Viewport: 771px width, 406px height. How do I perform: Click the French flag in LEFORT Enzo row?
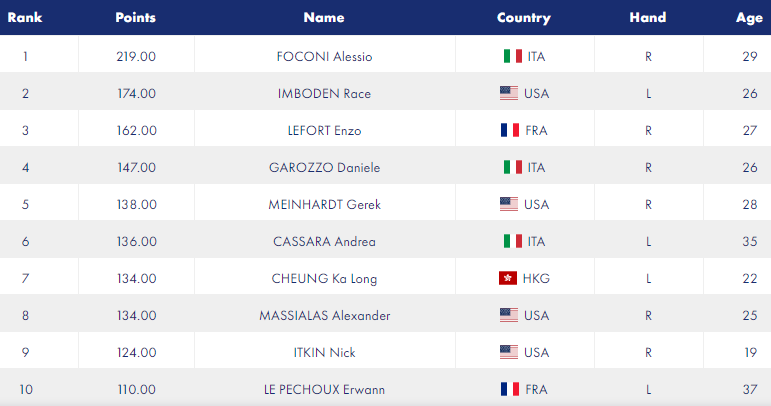[x=510, y=130]
